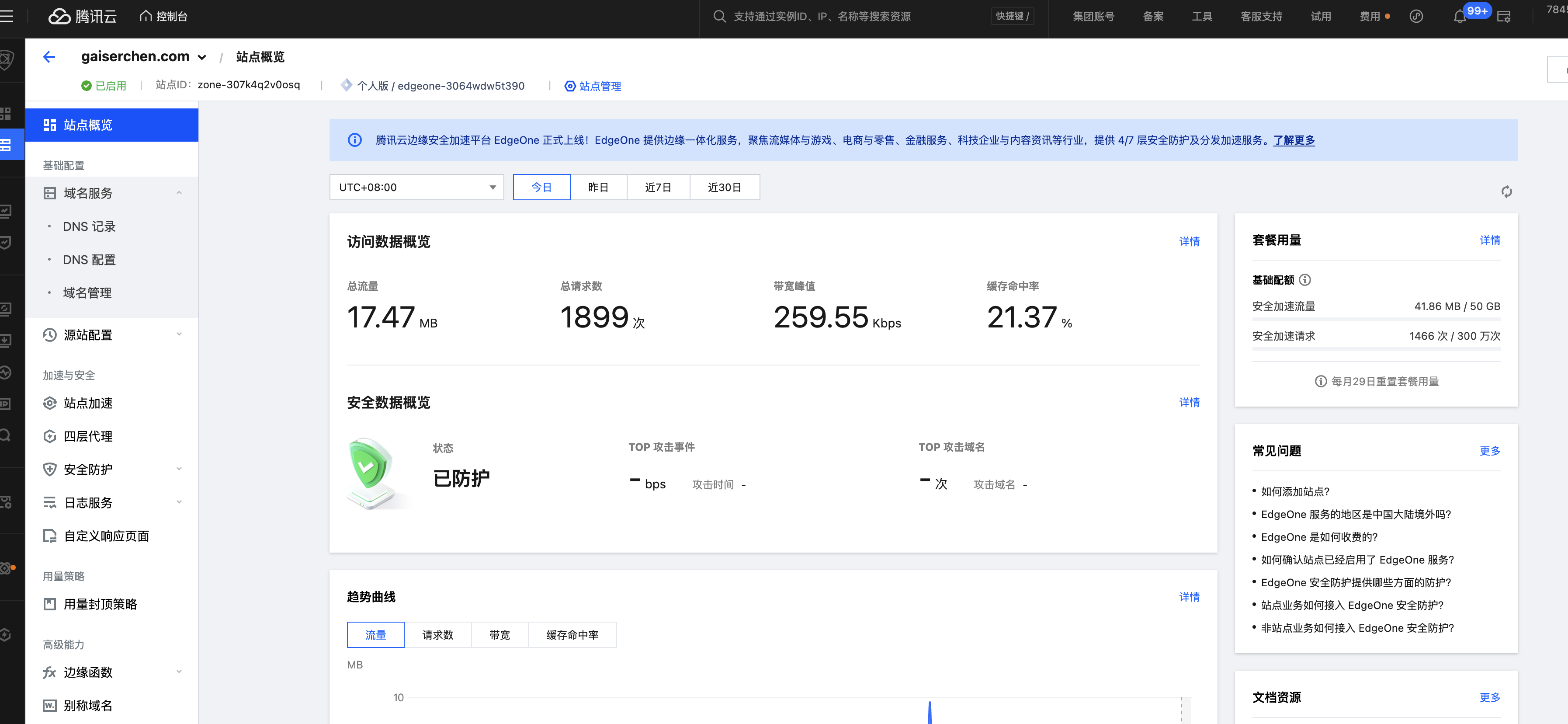Open 详情 for 套餐用量

pyautogui.click(x=1490, y=240)
